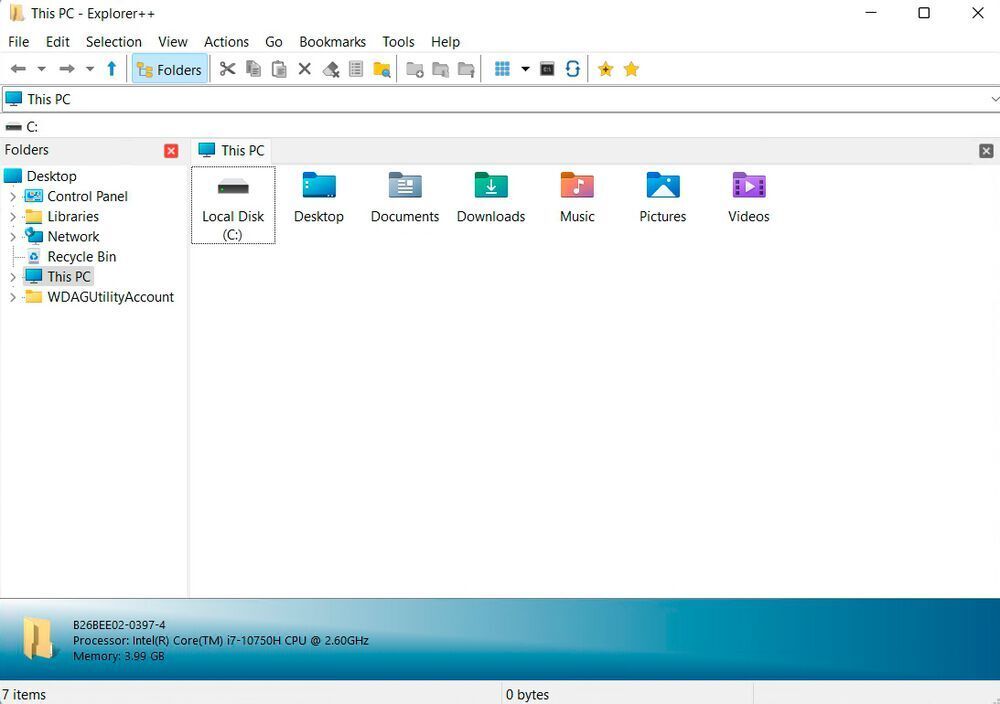Click the Copy To folder icon
The image size is (1000, 704).
click(441, 69)
